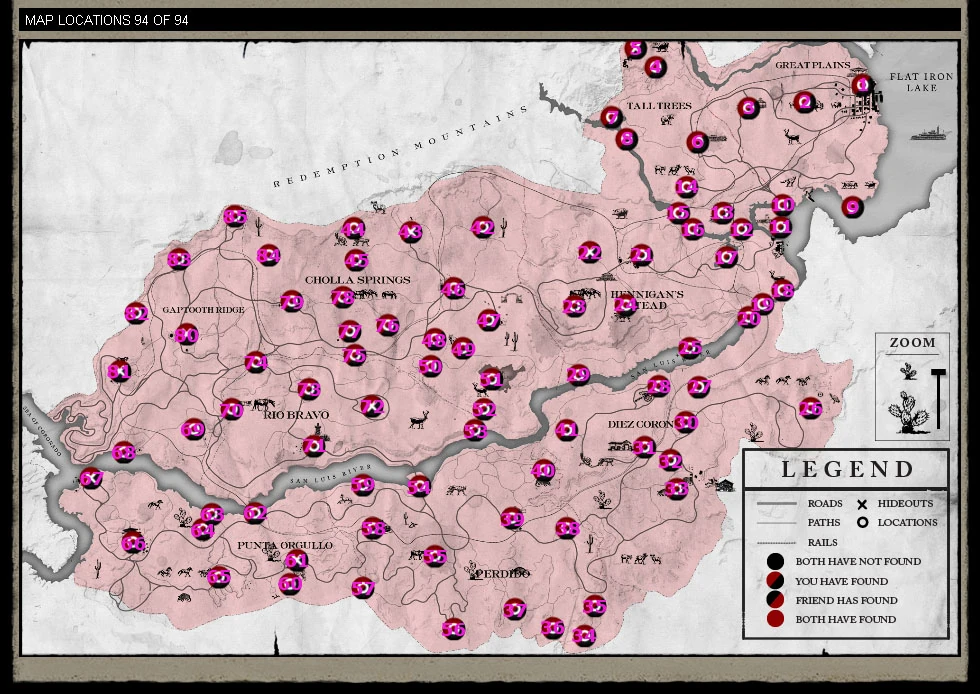Viewport: 980px width, 694px height.
Task: Click location marker 27 near Hennigan's Stead
Action: tap(699, 387)
